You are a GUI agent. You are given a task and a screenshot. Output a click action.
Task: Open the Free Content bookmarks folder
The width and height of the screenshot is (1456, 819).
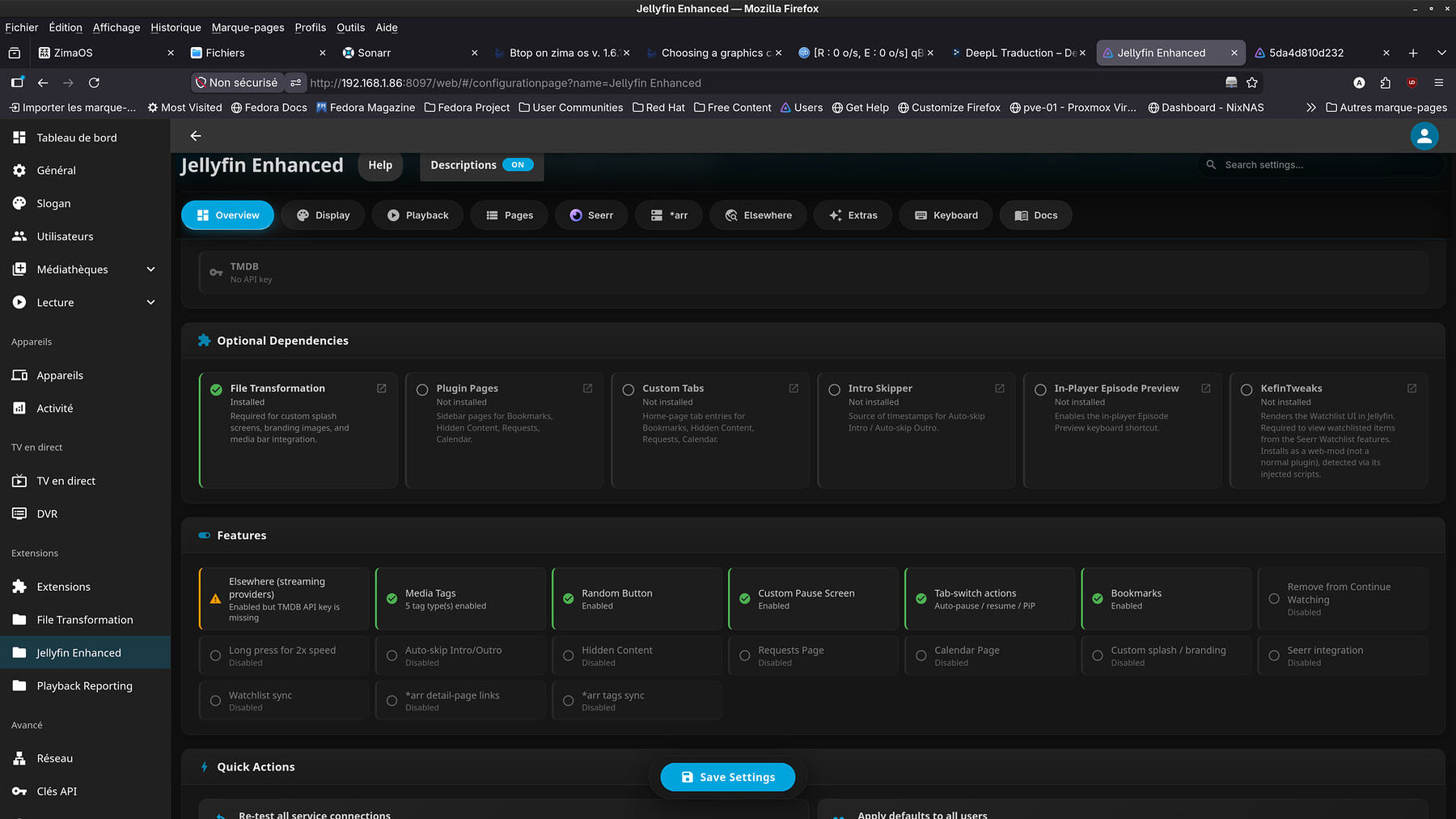pos(733,108)
